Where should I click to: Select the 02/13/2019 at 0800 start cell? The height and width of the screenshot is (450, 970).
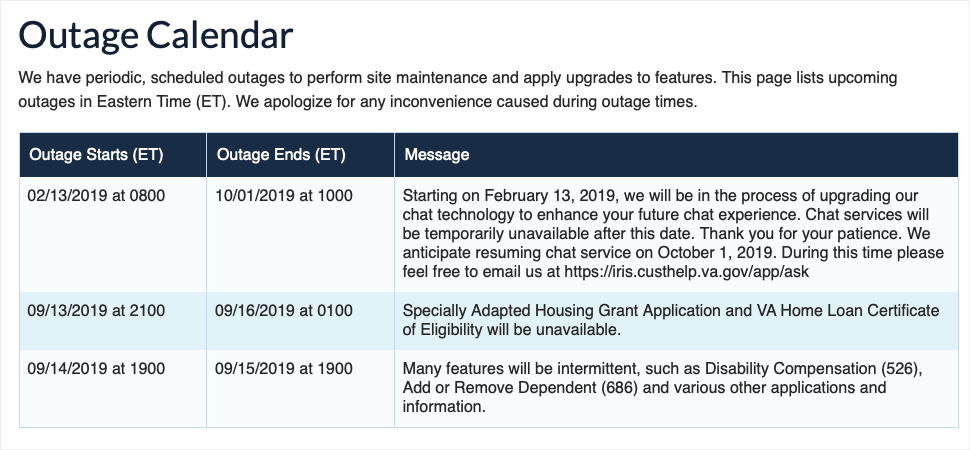point(96,196)
